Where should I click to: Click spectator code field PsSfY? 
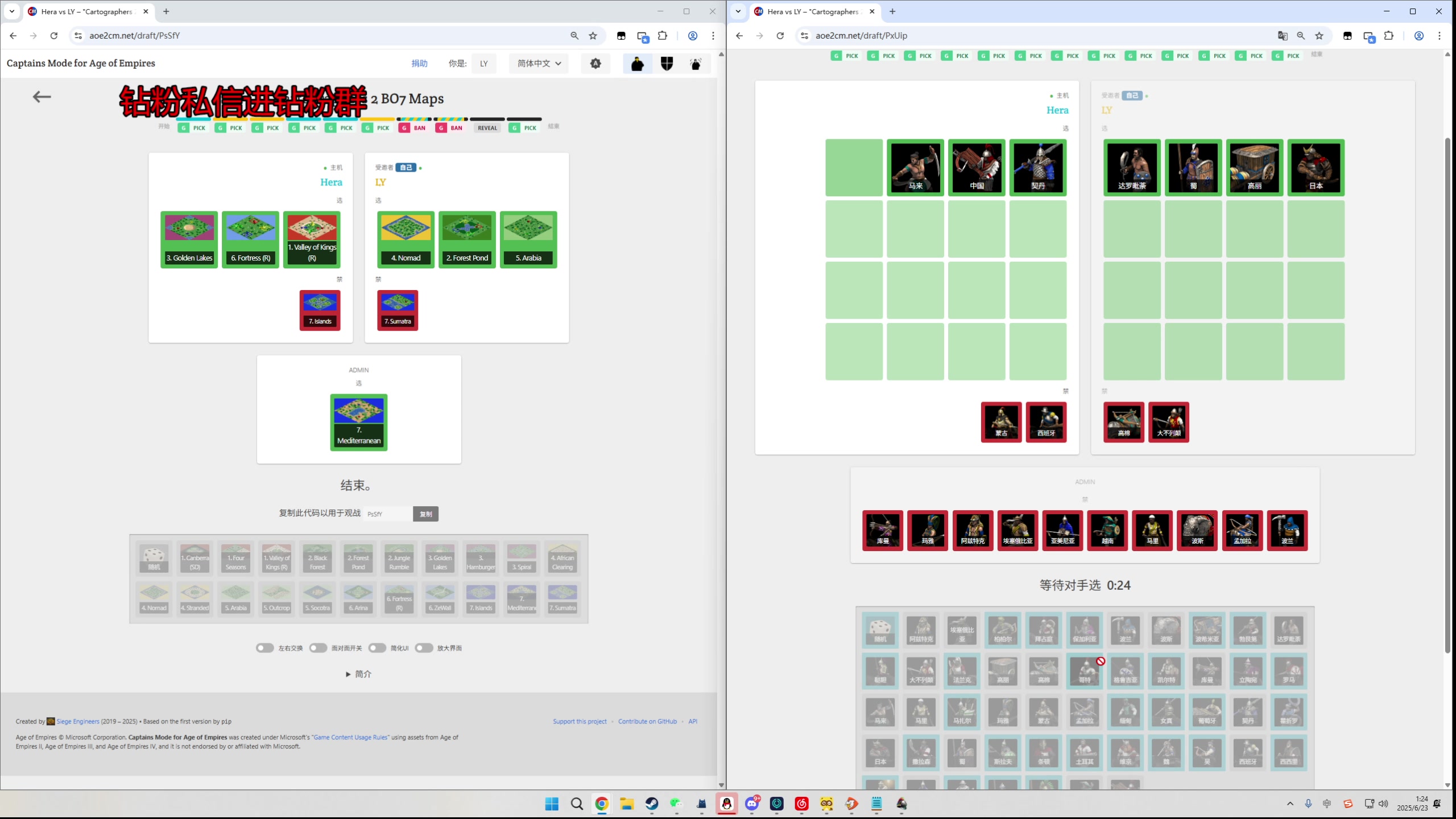(388, 514)
